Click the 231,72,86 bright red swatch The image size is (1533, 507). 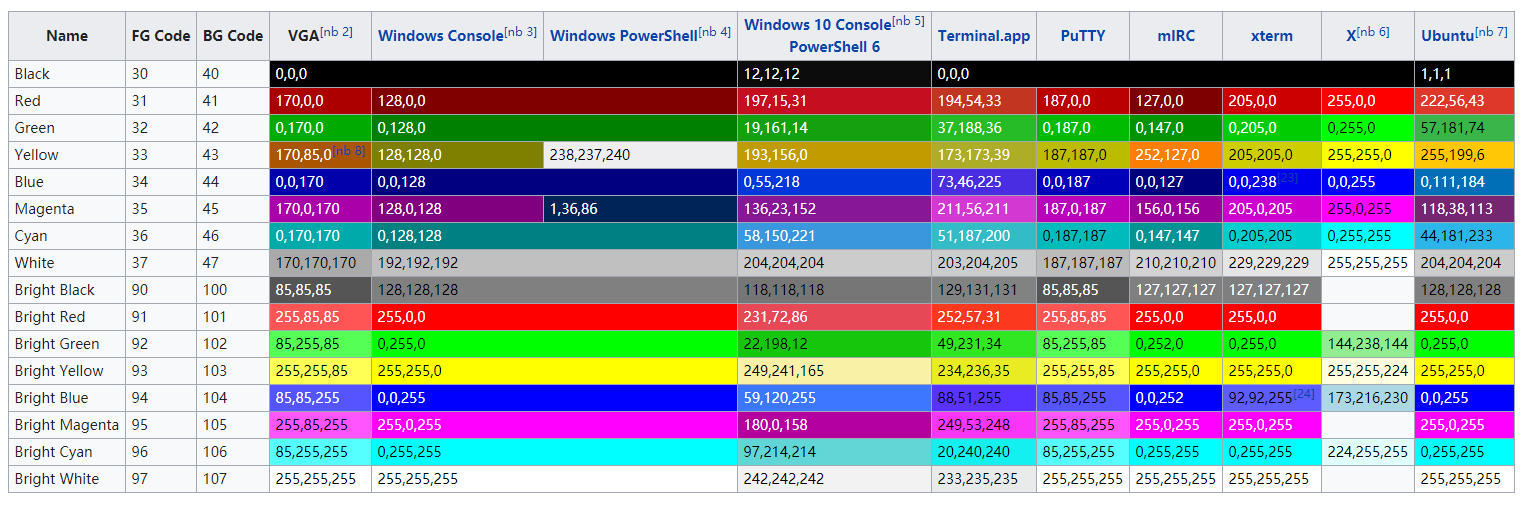point(834,317)
